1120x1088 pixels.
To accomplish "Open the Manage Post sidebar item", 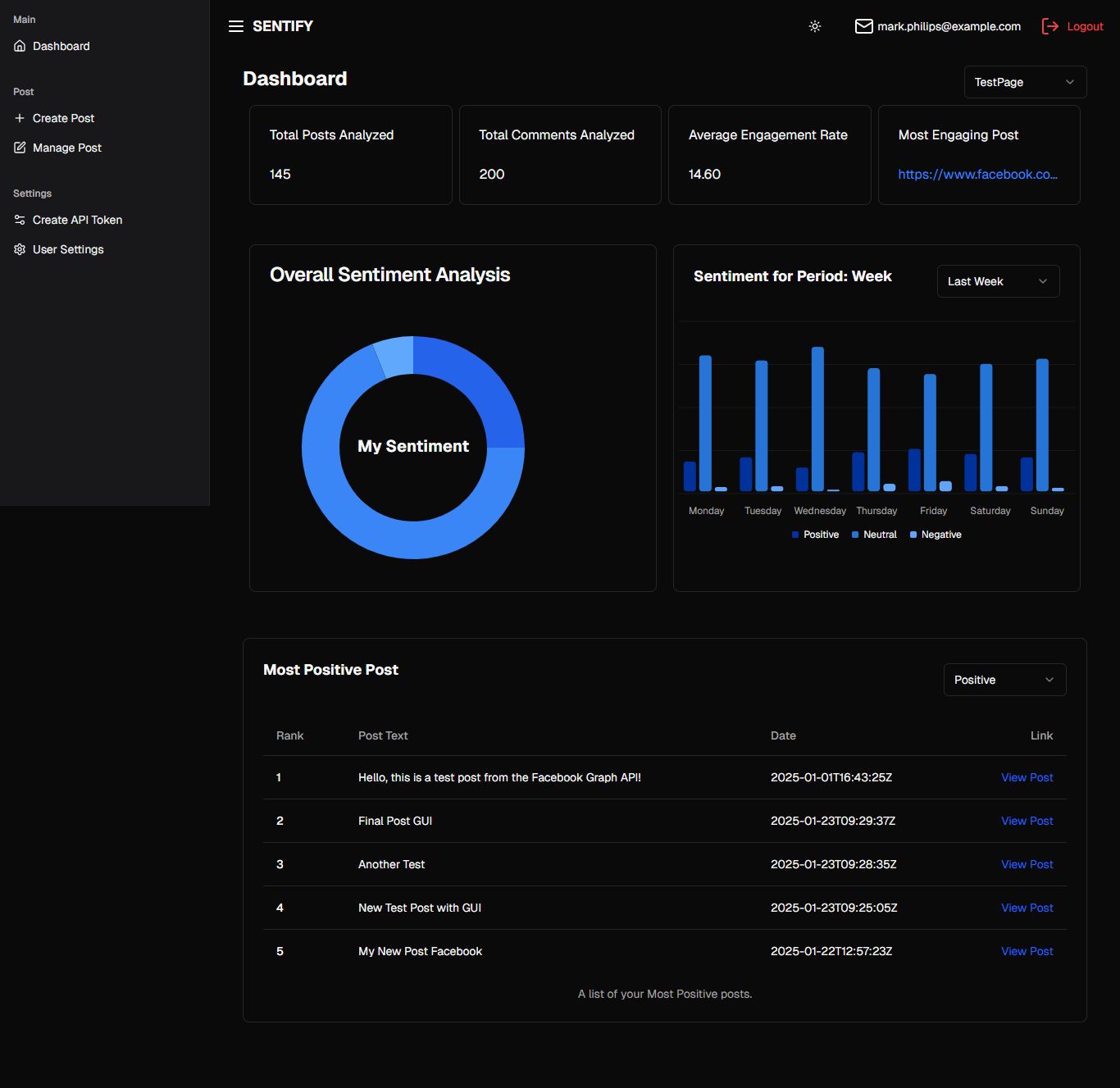I will (66, 148).
